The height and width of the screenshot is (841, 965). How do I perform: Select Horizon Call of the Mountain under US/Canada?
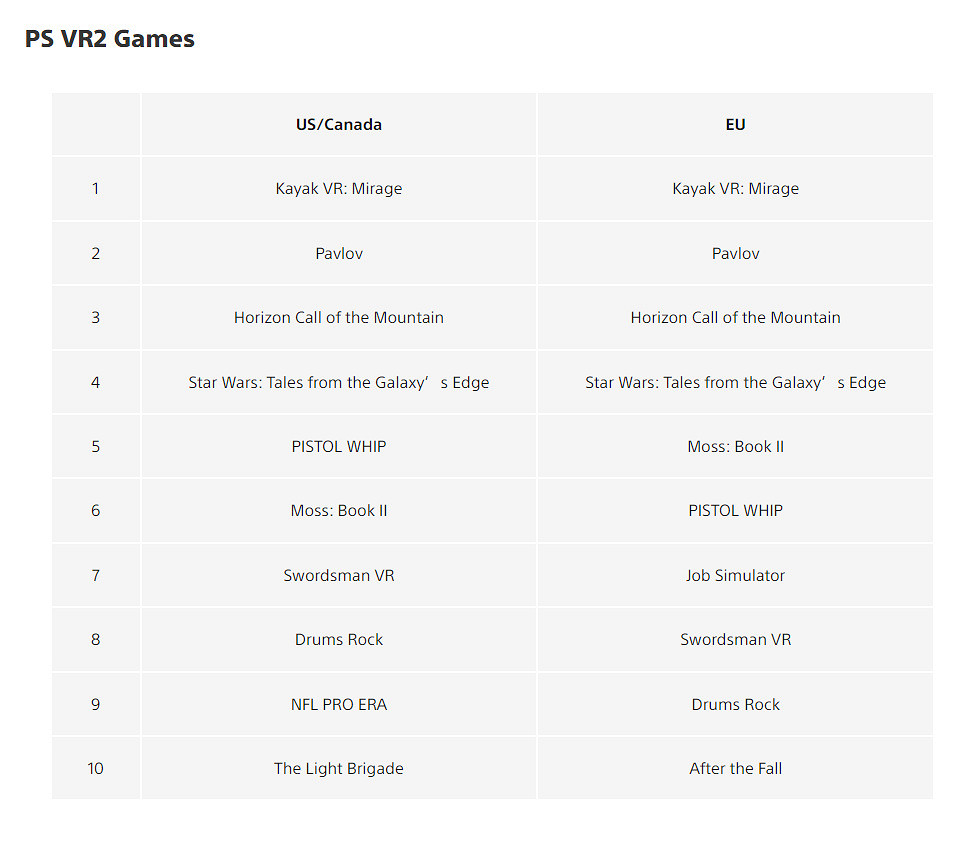click(338, 318)
